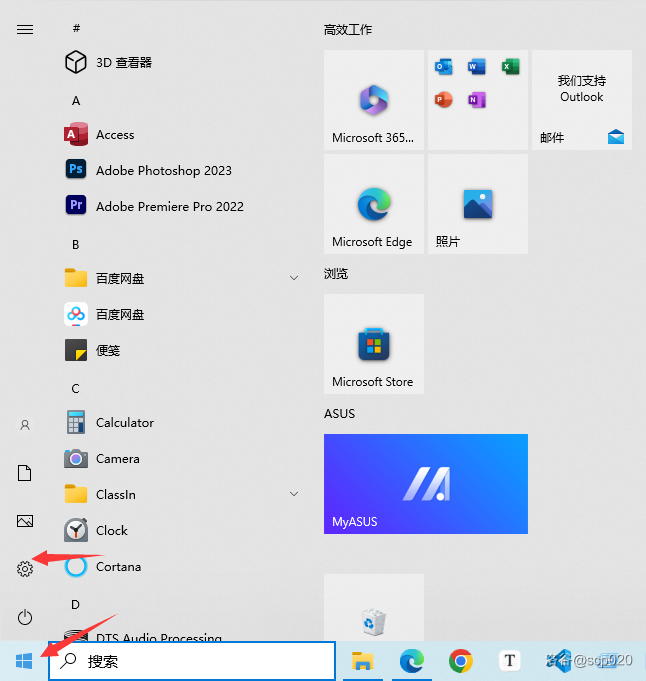Open OneNote from the Office tile group
Screen dimensions: 646x681
click(x=477, y=100)
